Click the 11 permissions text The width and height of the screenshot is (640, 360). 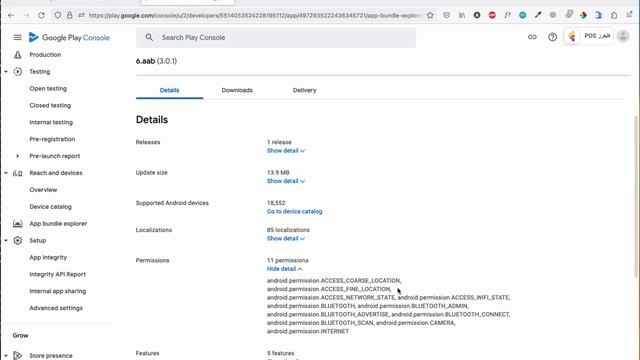[x=288, y=260]
